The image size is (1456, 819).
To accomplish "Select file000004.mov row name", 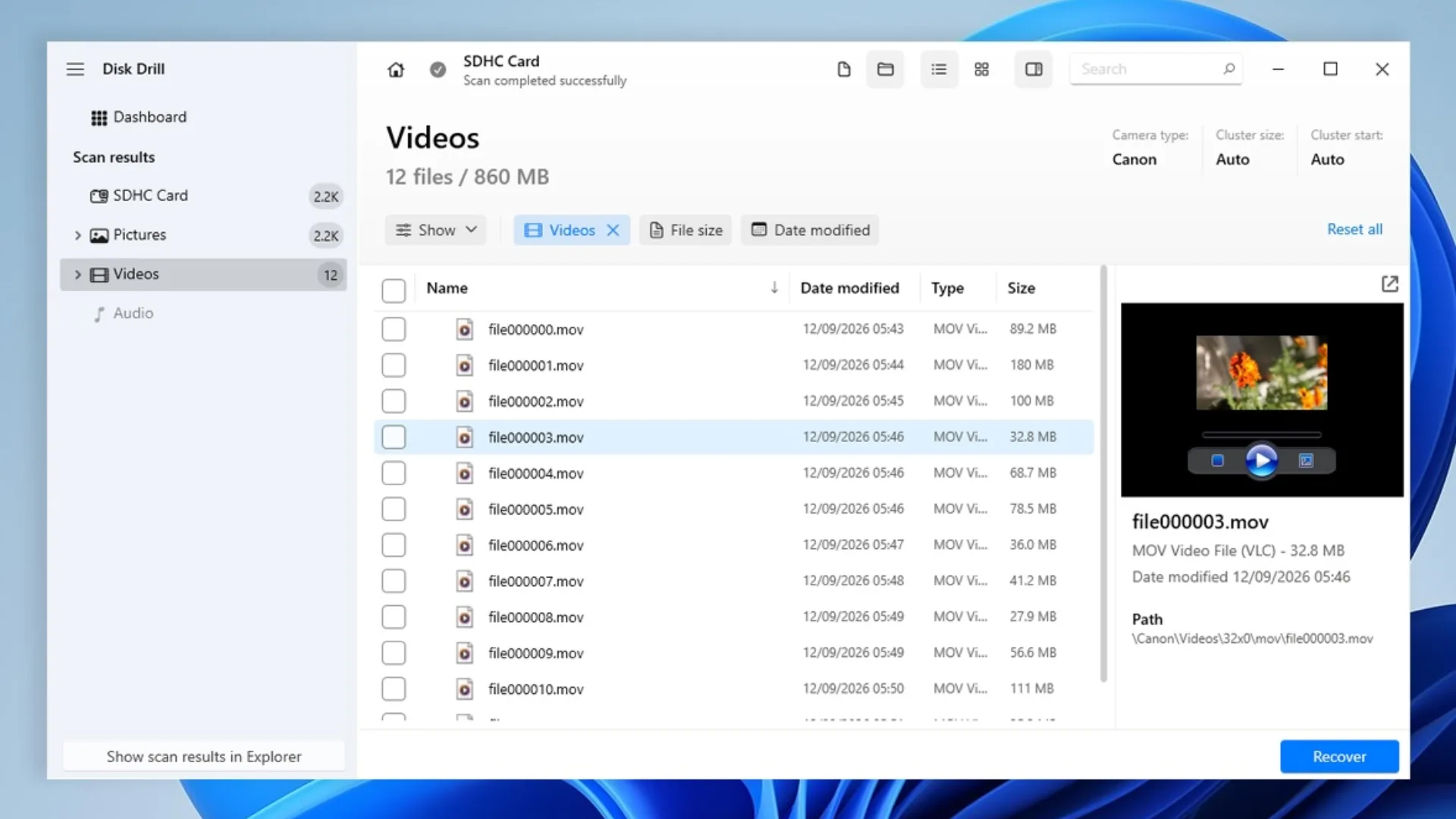I will tap(535, 473).
